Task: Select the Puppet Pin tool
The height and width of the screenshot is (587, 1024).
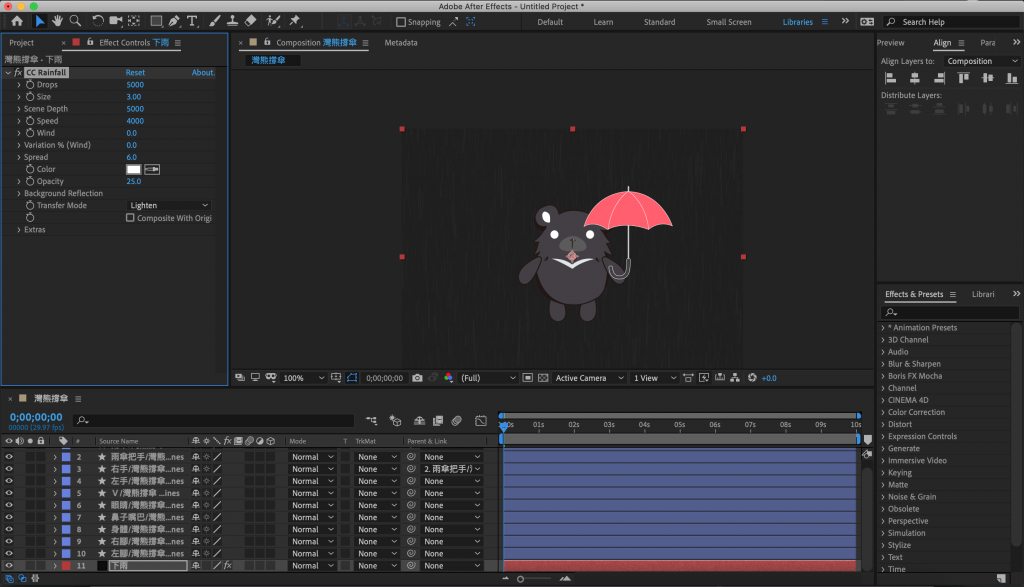Action: pos(295,21)
